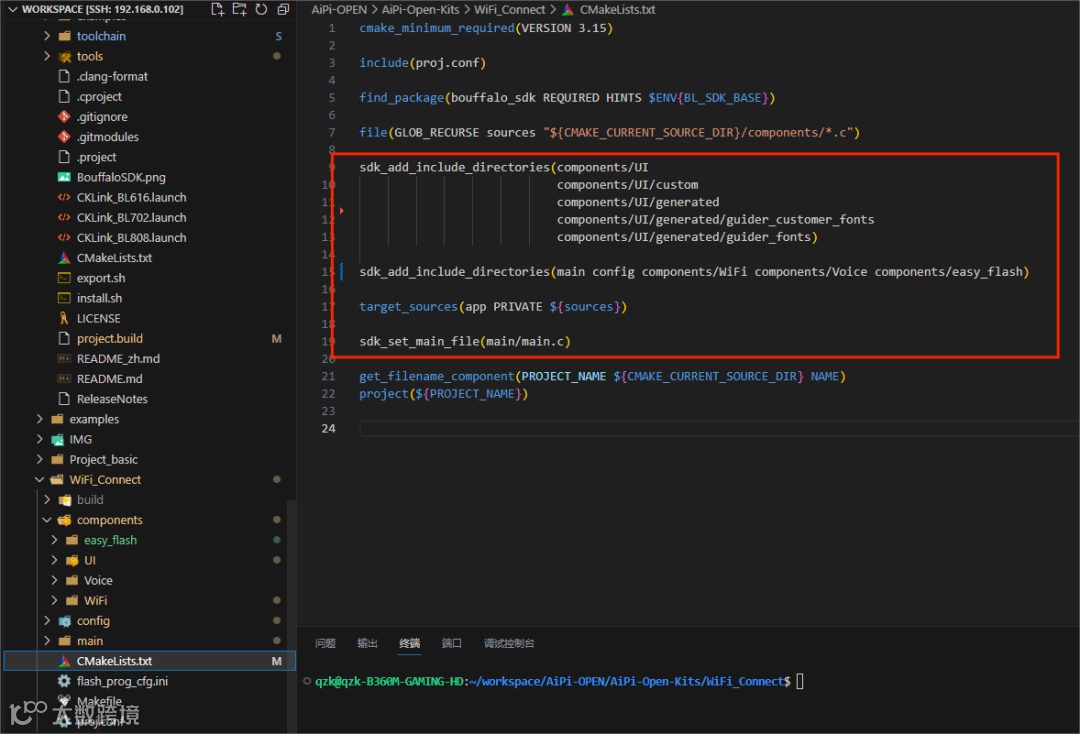Switch to the 调试控制台 (Debug Console) tab
This screenshot has height=734, width=1080.
(508, 643)
